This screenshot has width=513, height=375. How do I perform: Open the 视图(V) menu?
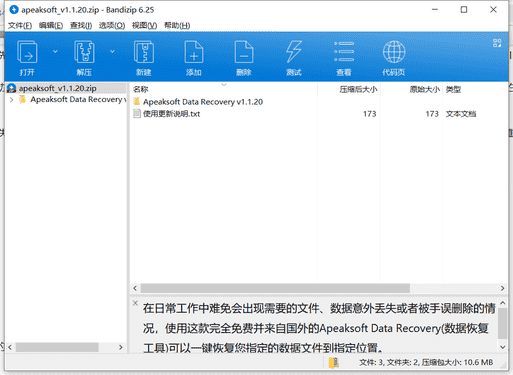coord(144,25)
